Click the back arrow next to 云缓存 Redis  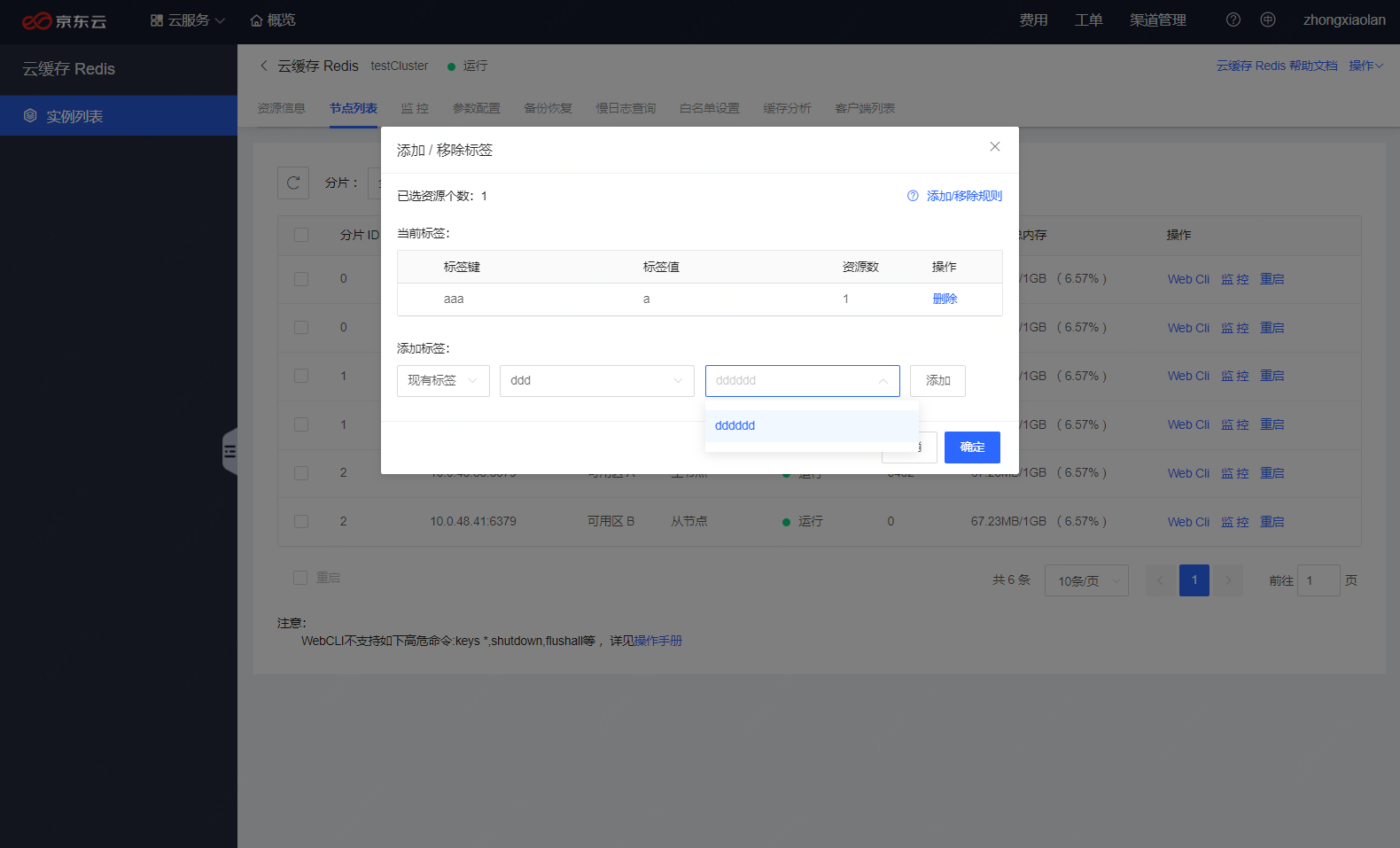(x=264, y=66)
